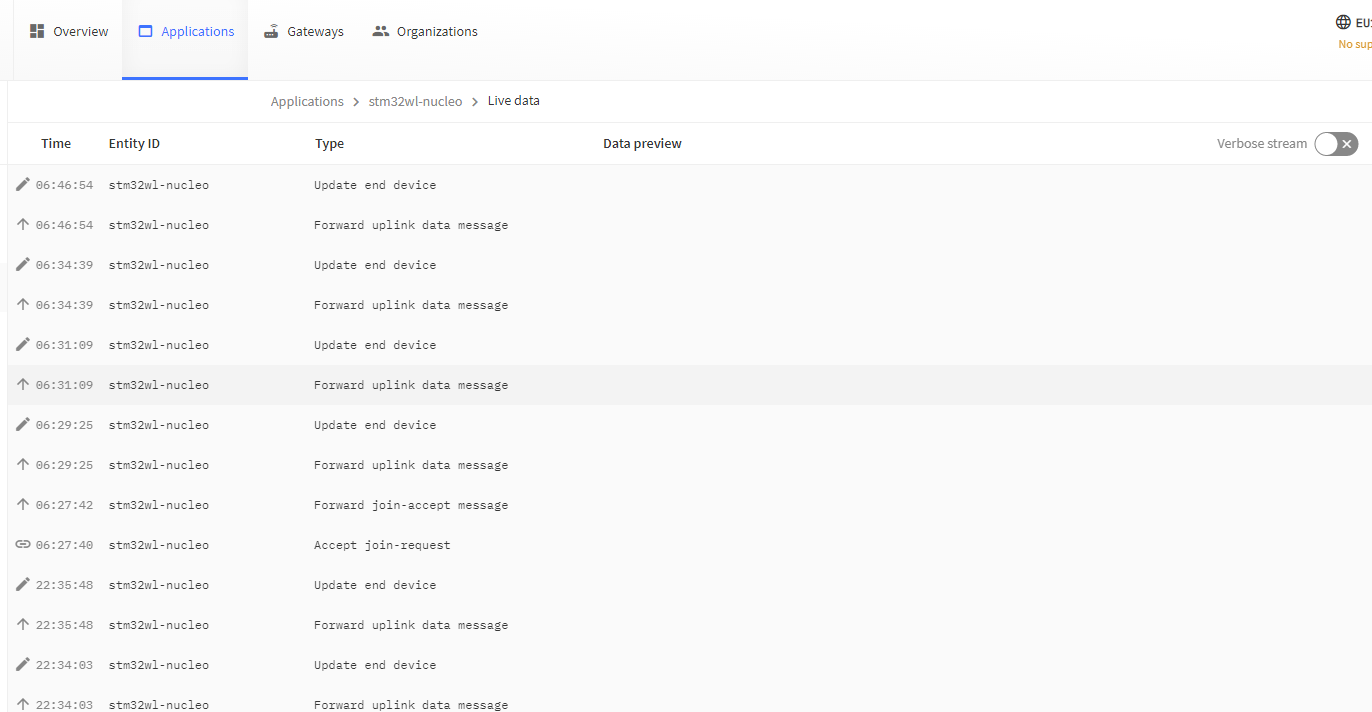
Task: Click the globe icon for cluster region
Action: coord(1343,22)
